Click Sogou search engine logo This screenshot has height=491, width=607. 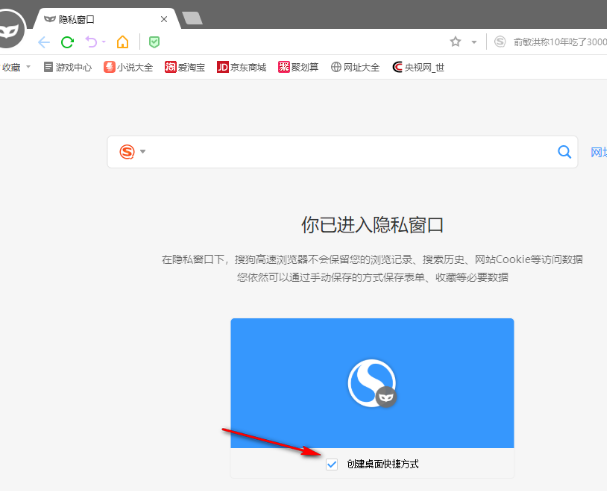127,151
